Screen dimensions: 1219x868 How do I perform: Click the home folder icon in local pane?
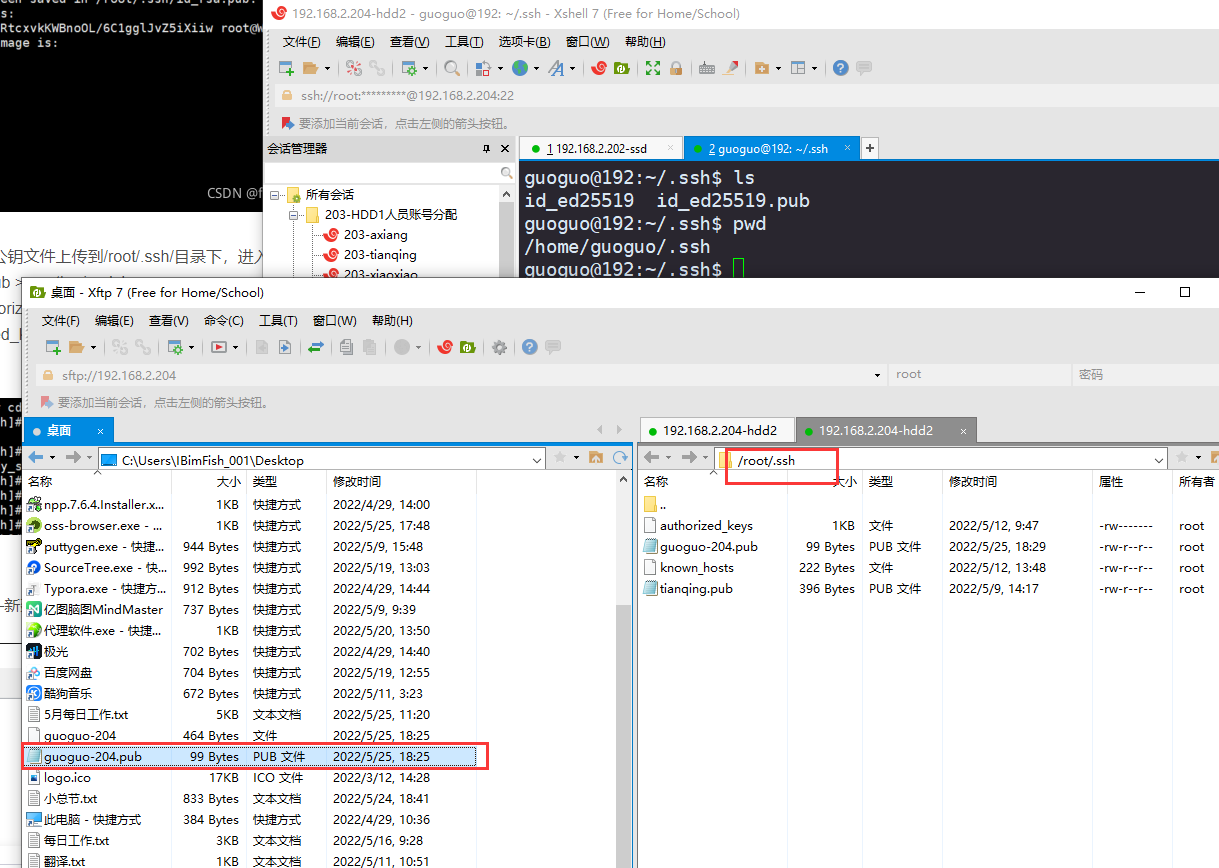(x=596, y=457)
